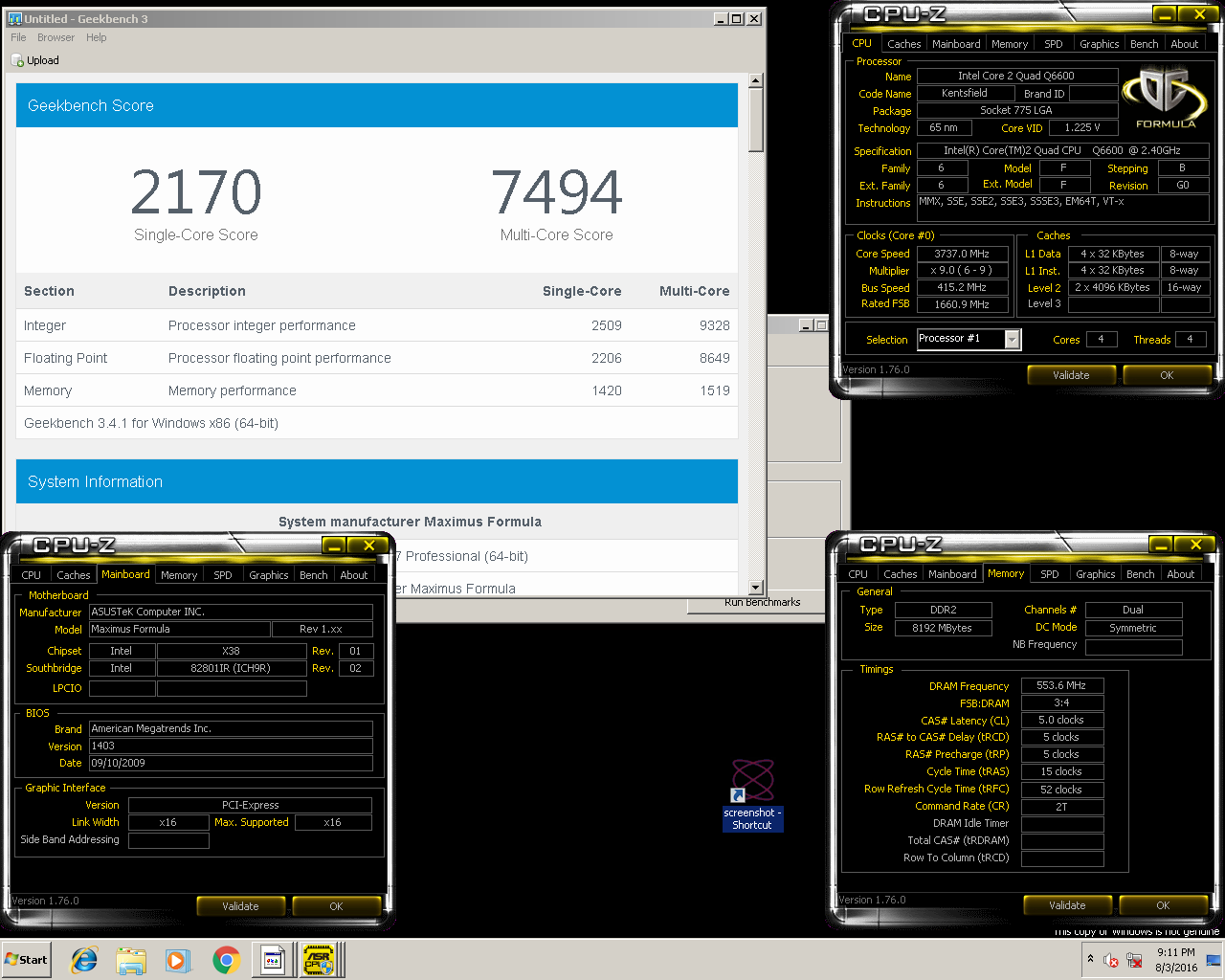Open the Browser menu in Geekbench
This screenshot has height=980, width=1225.
[56, 37]
